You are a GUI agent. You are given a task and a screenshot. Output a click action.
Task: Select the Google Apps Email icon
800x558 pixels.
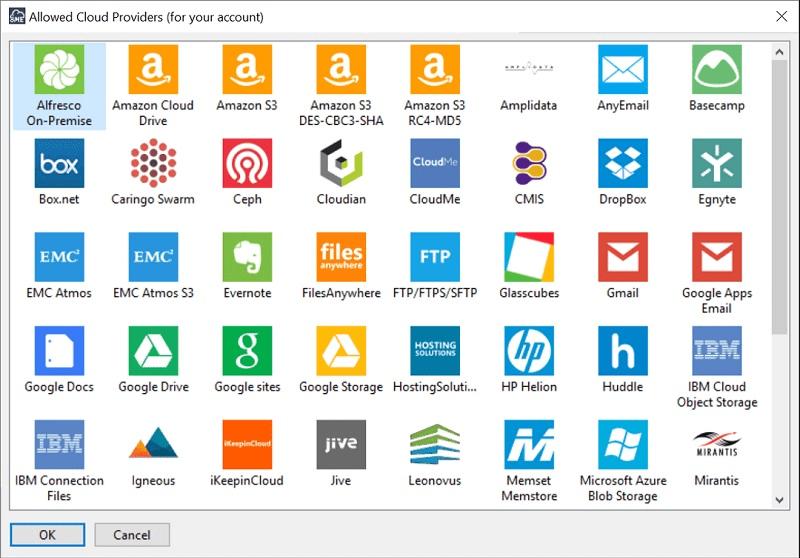716,257
